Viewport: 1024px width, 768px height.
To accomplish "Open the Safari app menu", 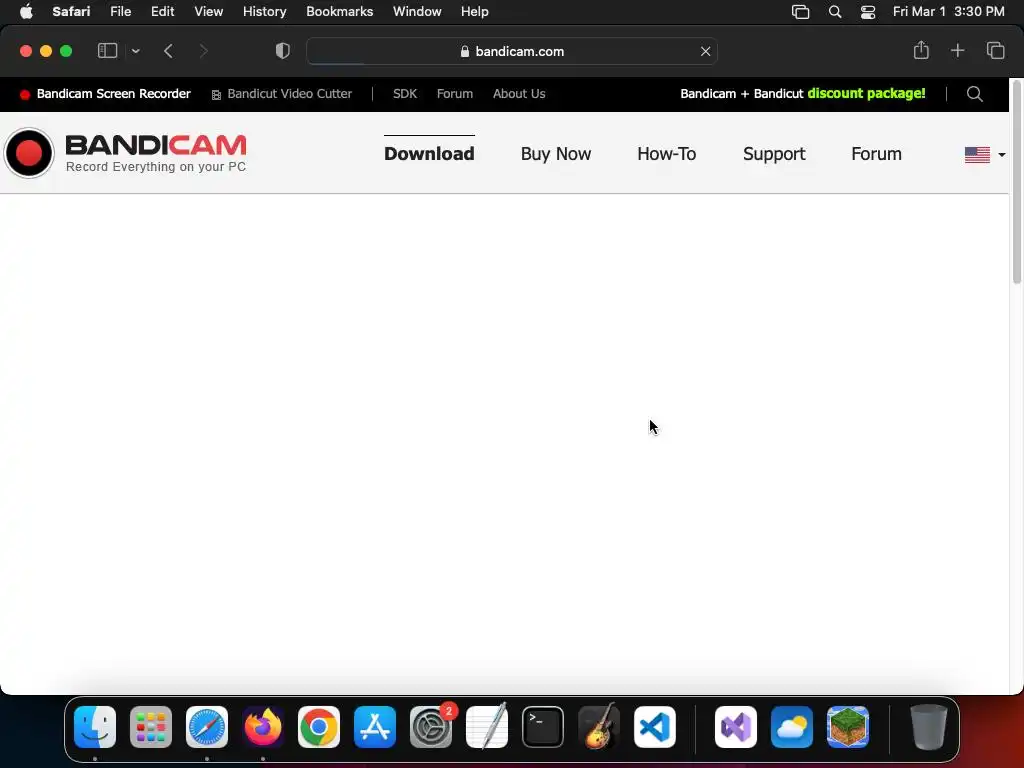I will click(x=71, y=12).
